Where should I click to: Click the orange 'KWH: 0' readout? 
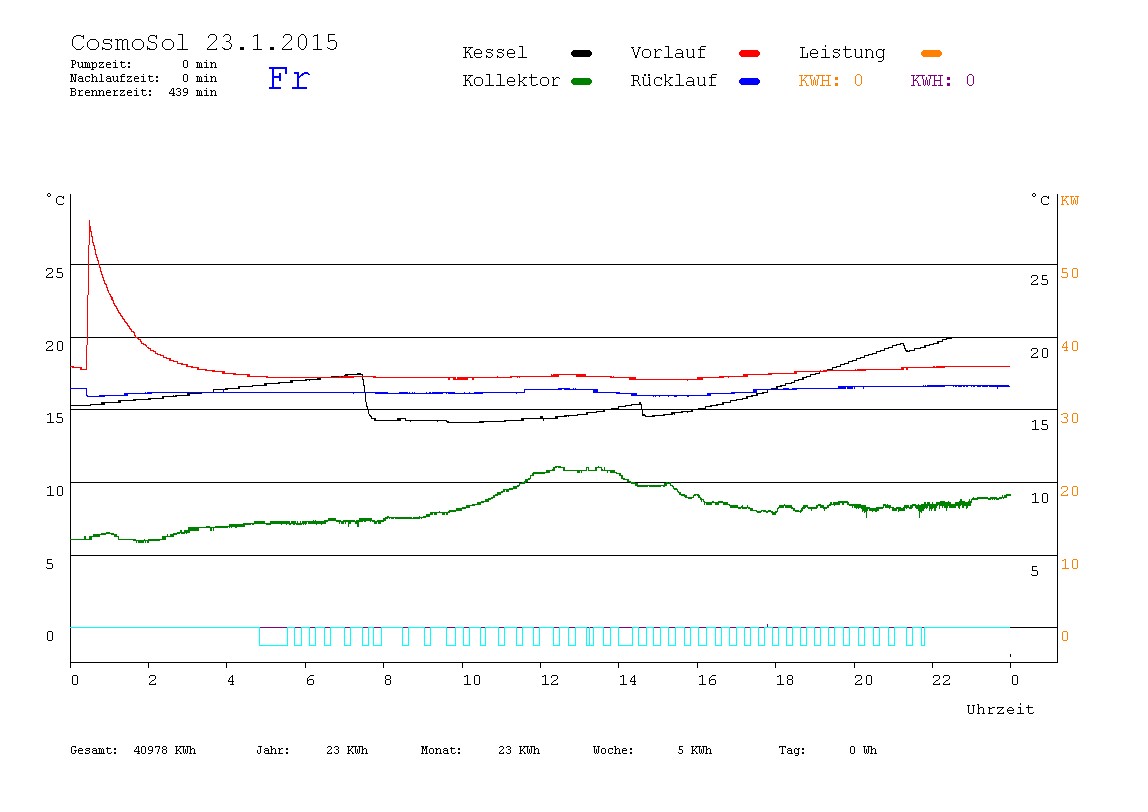(830, 81)
